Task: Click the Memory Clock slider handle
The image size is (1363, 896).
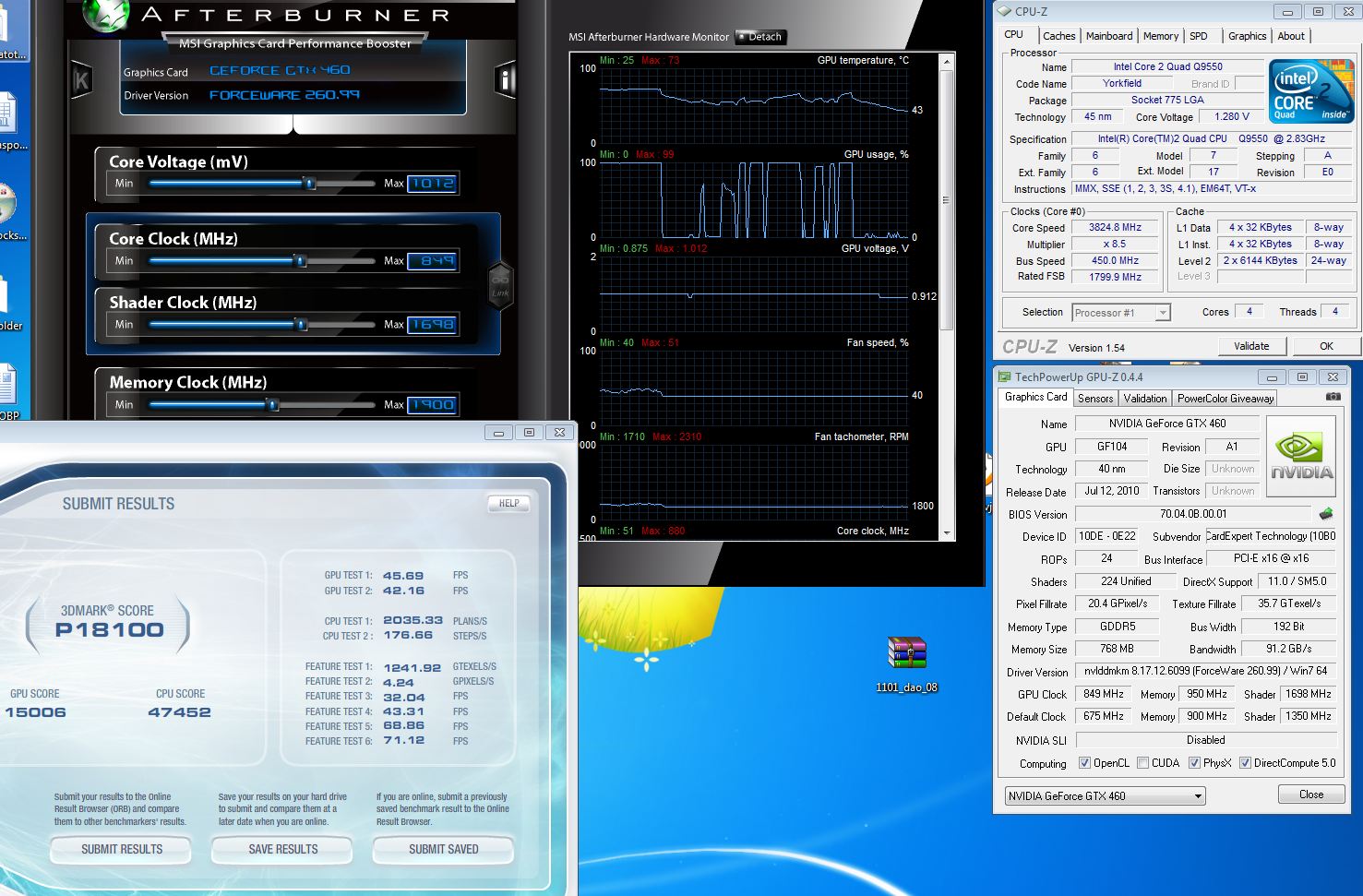Action: pyautogui.click(x=271, y=405)
